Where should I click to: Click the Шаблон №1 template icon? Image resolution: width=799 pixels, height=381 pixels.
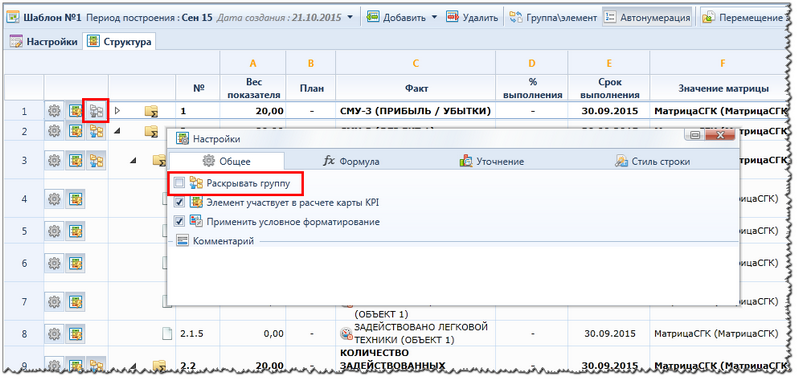(x=13, y=17)
